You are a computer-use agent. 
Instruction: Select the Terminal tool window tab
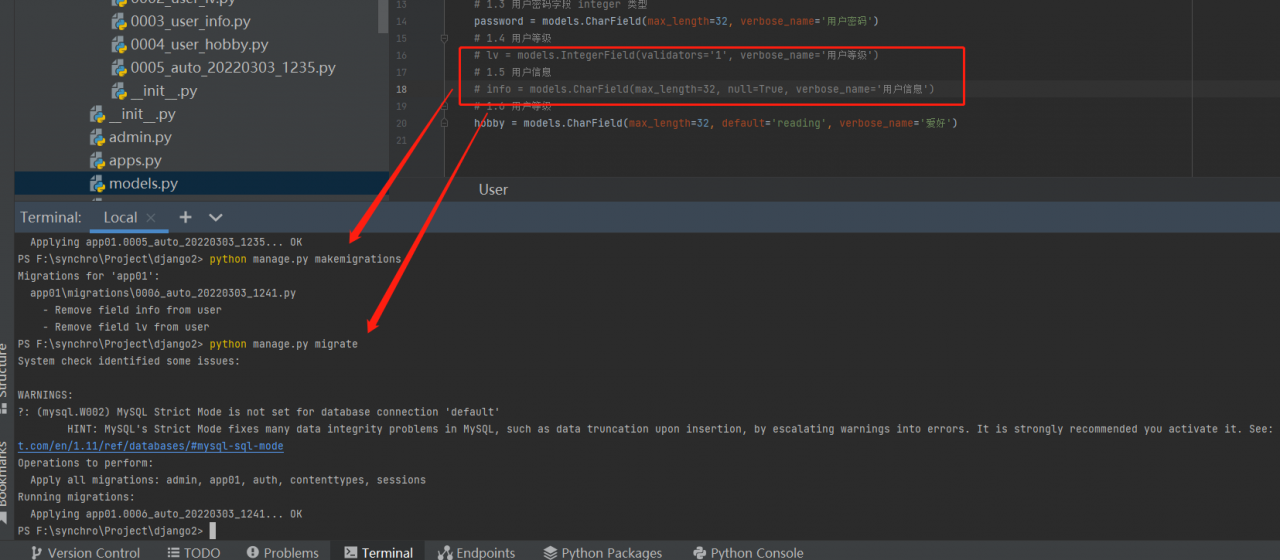point(379,552)
